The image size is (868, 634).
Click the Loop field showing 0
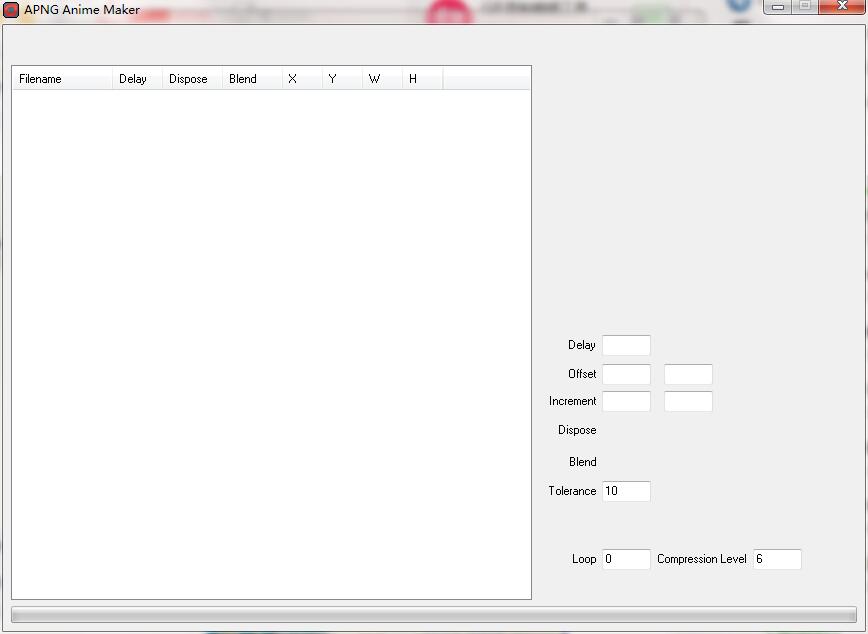(626, 559)
